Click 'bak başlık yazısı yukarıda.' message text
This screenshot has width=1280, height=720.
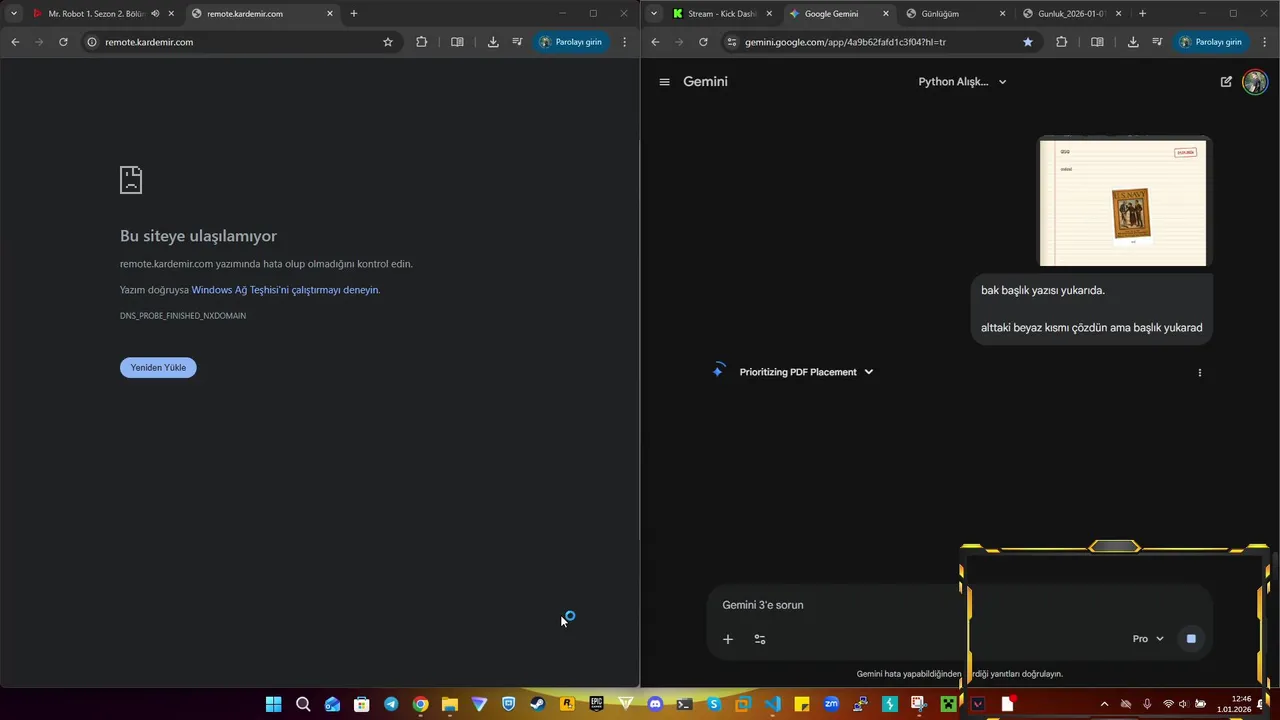pyautogui.click(x=1043, y=290)
